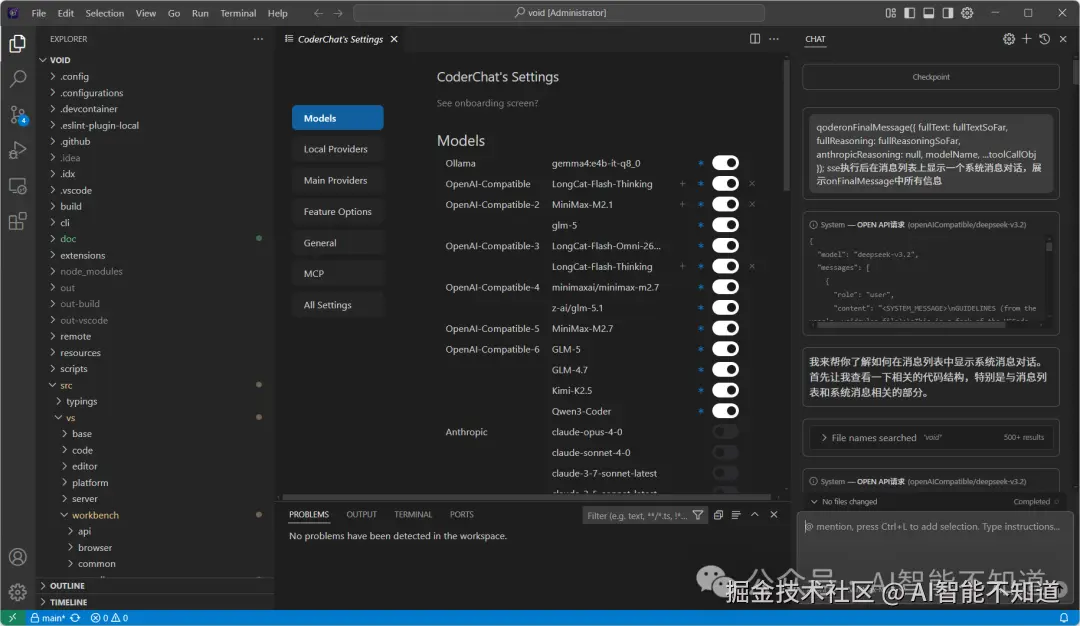Viewport: 1080px width, 626px height.
Task: Open the Explorer view in activity bar
Action: click(x=18, y=44)
